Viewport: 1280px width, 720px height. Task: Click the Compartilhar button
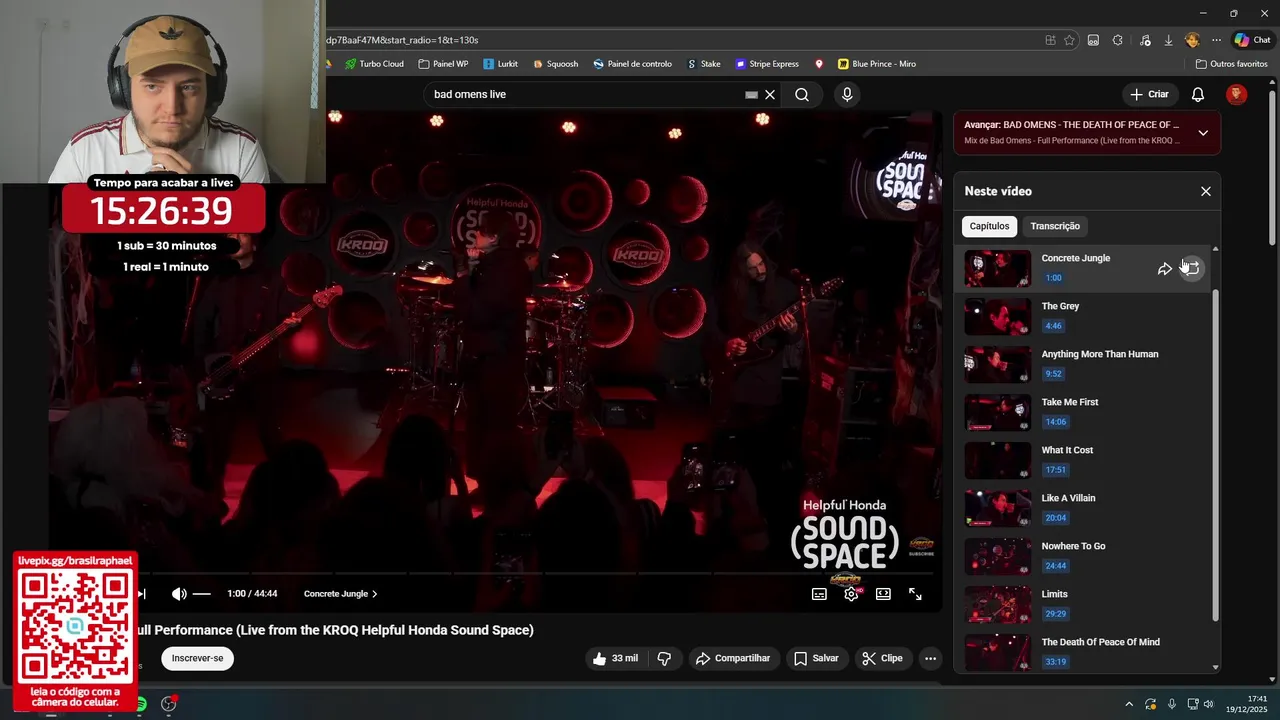pos(733,658)
